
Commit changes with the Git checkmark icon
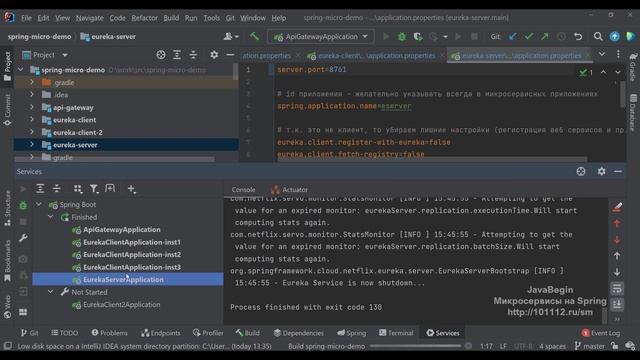point(529,37)
